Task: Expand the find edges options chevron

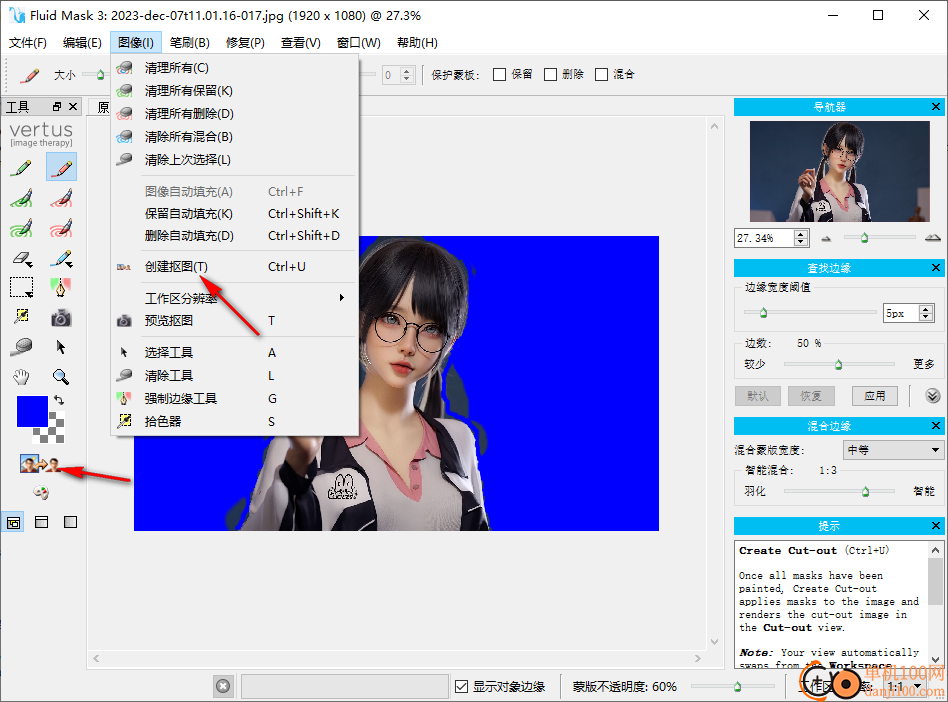Action: point(932,396)
